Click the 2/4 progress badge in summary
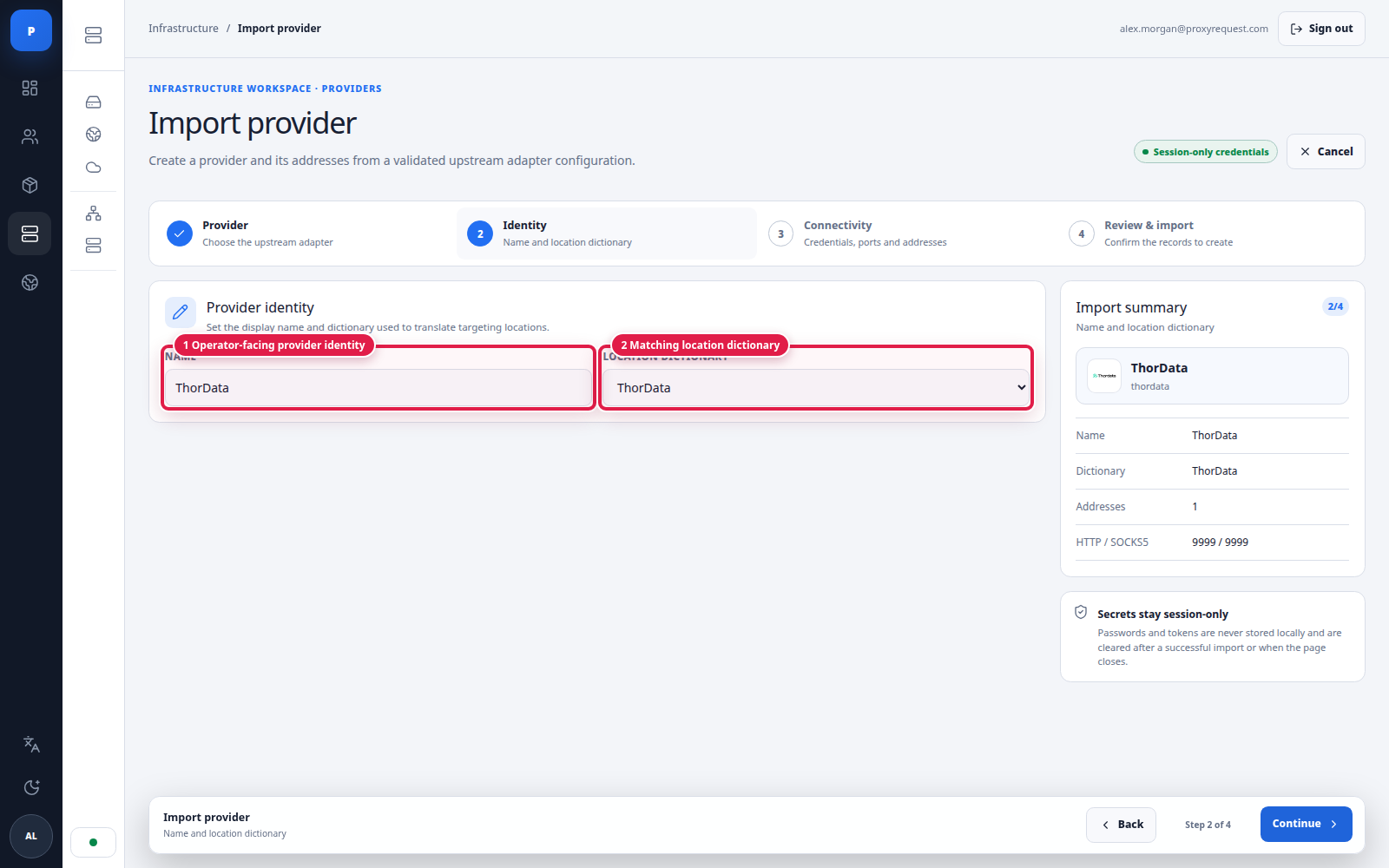Image resolution: width=1389 pixels, height=868 pixels. 1335,306
